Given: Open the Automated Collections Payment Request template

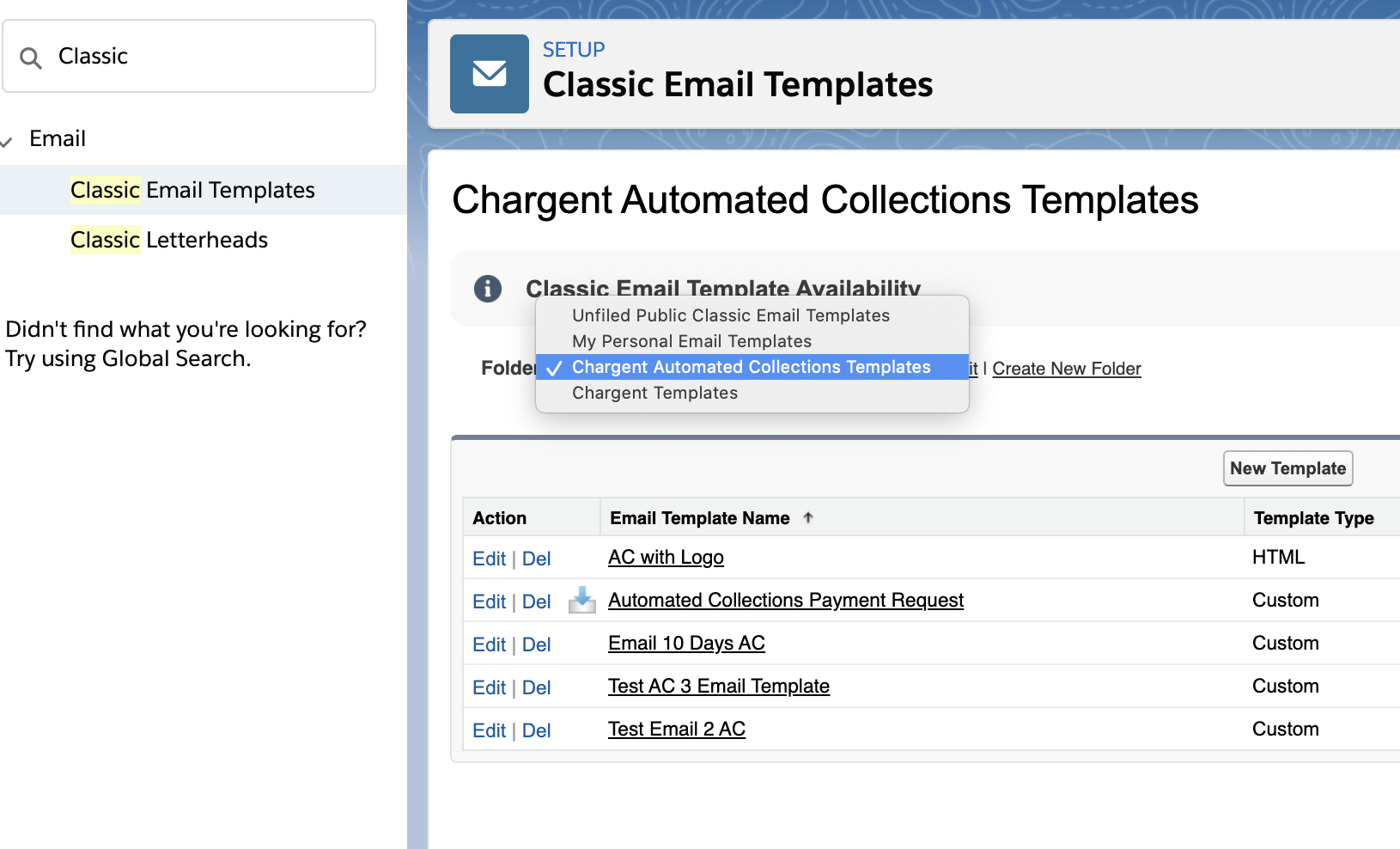Looking at the screenshot, I should pyautogui.click(x=785, y=600).
